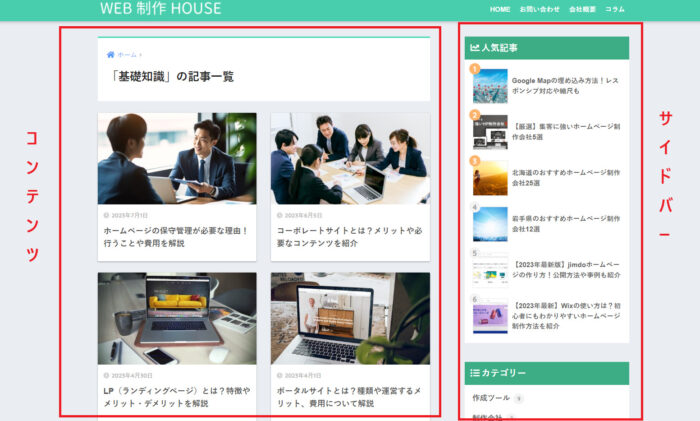The width and height of the screenshot is (700, 421).
Task: Open the article コーポレートサイトとは？
Action: 349,237
